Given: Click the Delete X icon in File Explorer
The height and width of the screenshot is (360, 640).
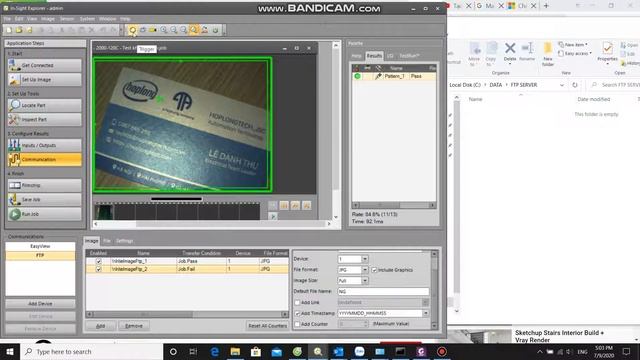Looking at the screenshot, I should click(510, 48).
